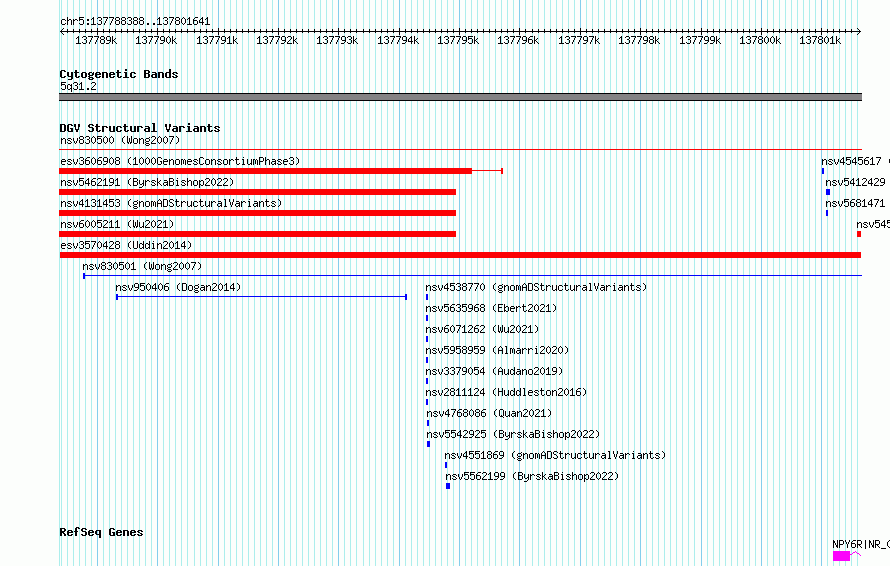Select the nsv5462191 (ByrskaBishop2022) label
This screenshot has height=566, width=890.
147,182
